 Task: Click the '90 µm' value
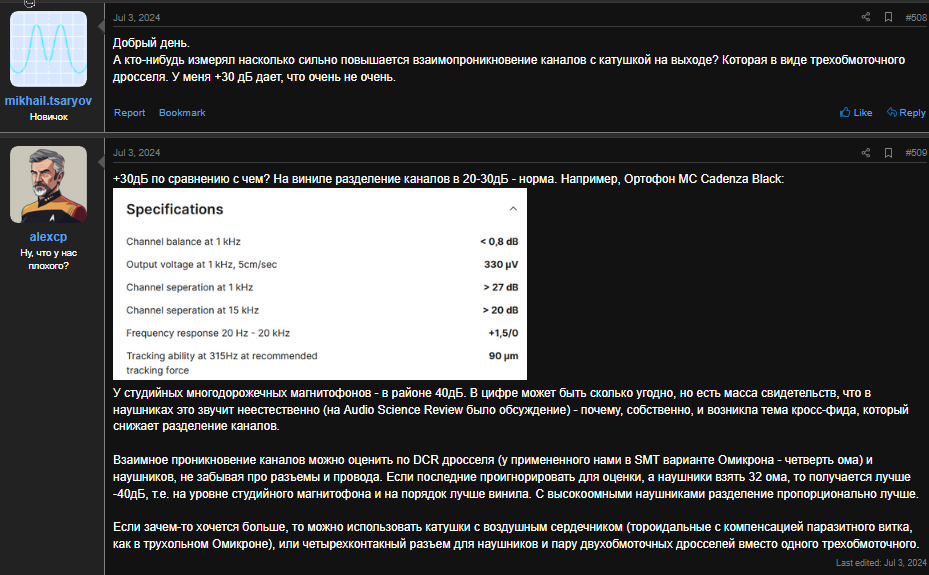[503, 356]
